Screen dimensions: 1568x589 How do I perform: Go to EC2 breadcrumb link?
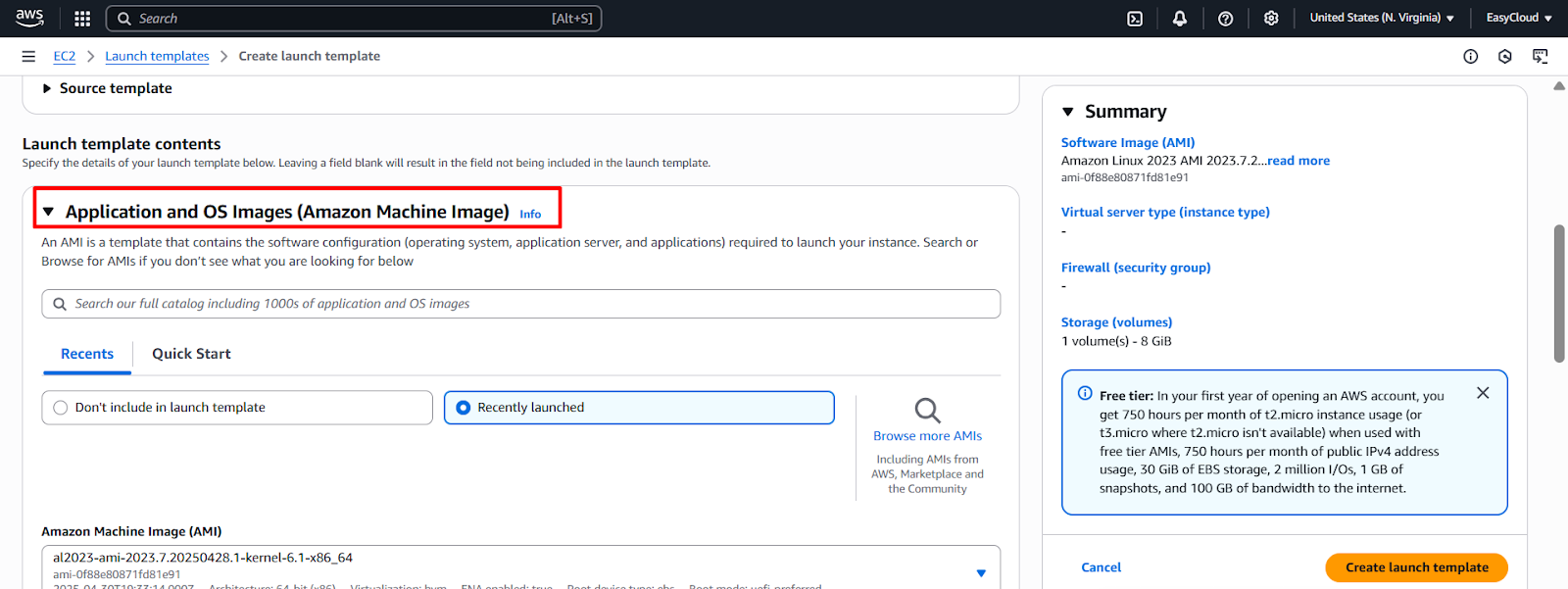[65, 57]
